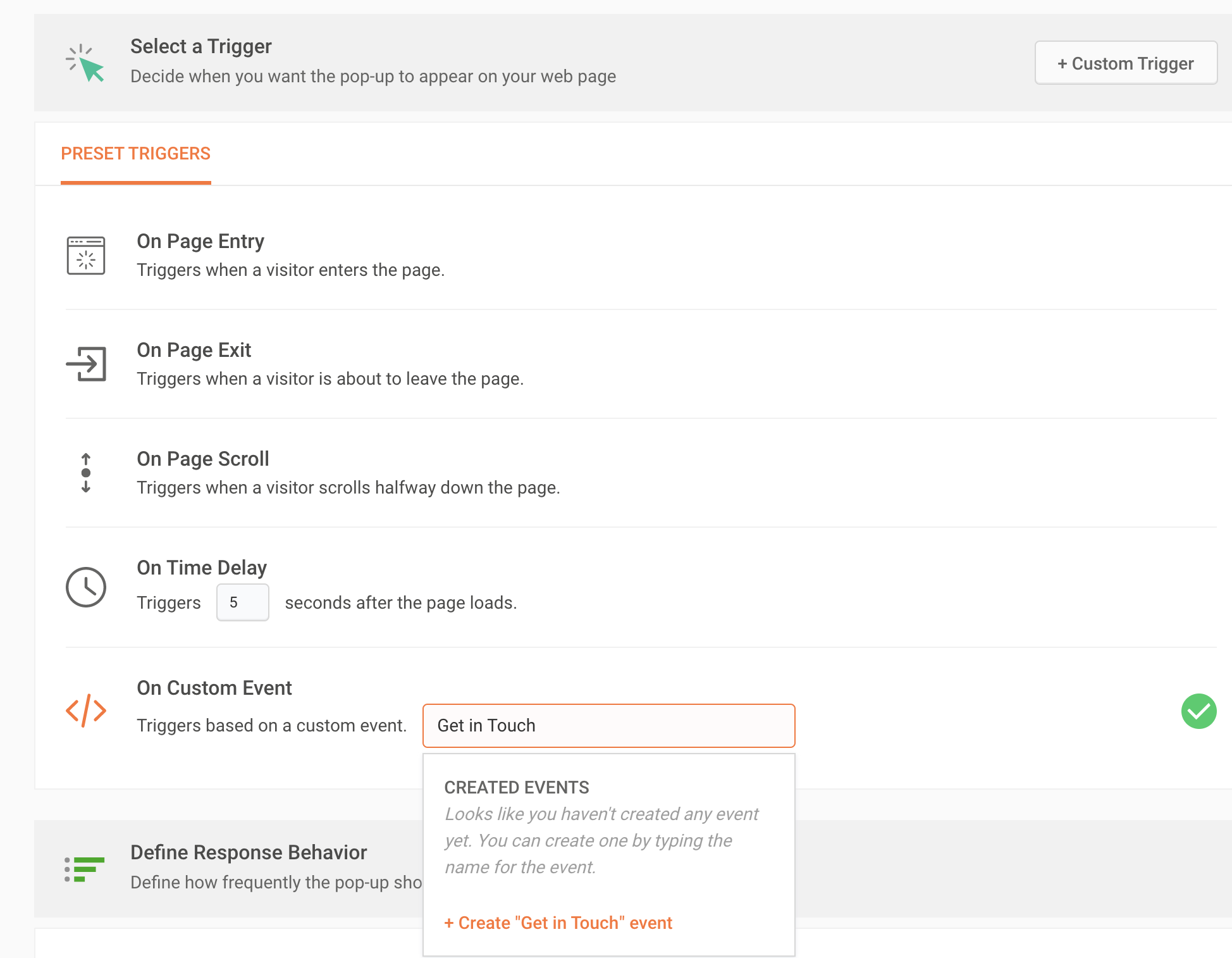
Task: Click the On Custom Event code icon
Action: (x=86, y=710)
